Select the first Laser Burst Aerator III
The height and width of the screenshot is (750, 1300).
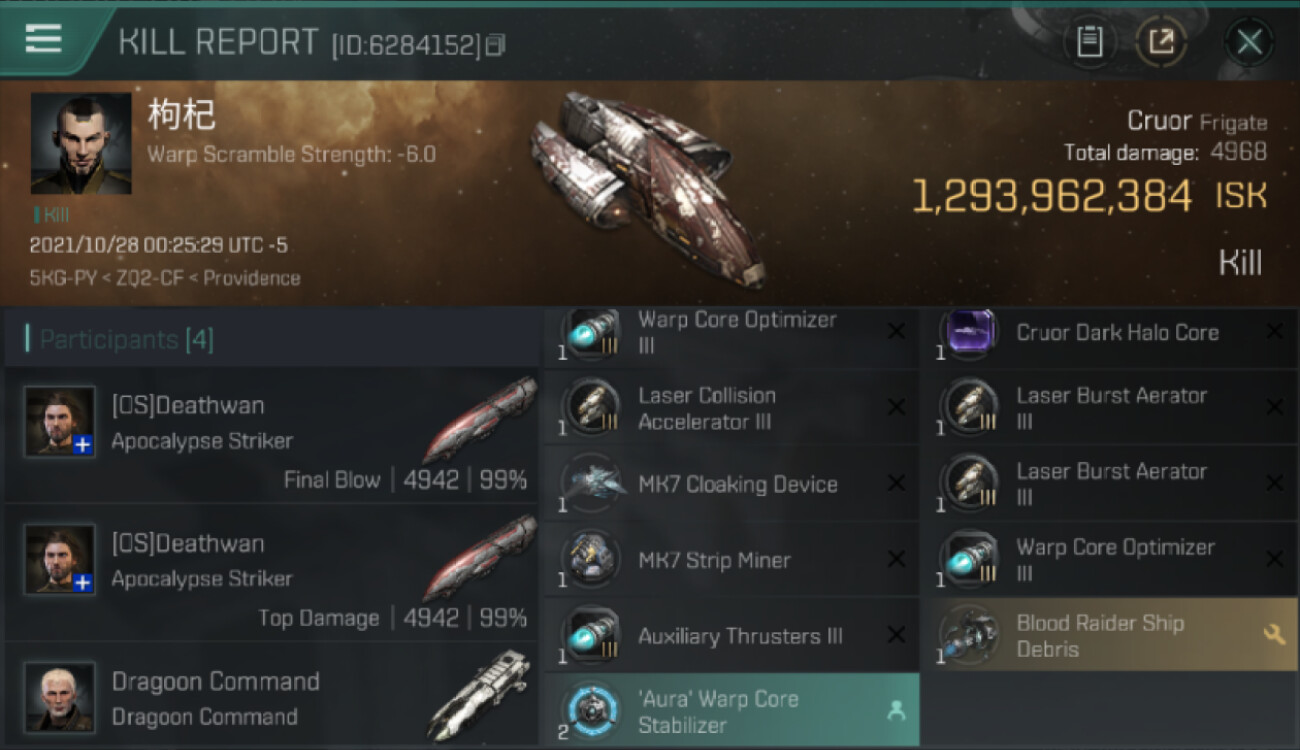click(x=1110, y=408)
